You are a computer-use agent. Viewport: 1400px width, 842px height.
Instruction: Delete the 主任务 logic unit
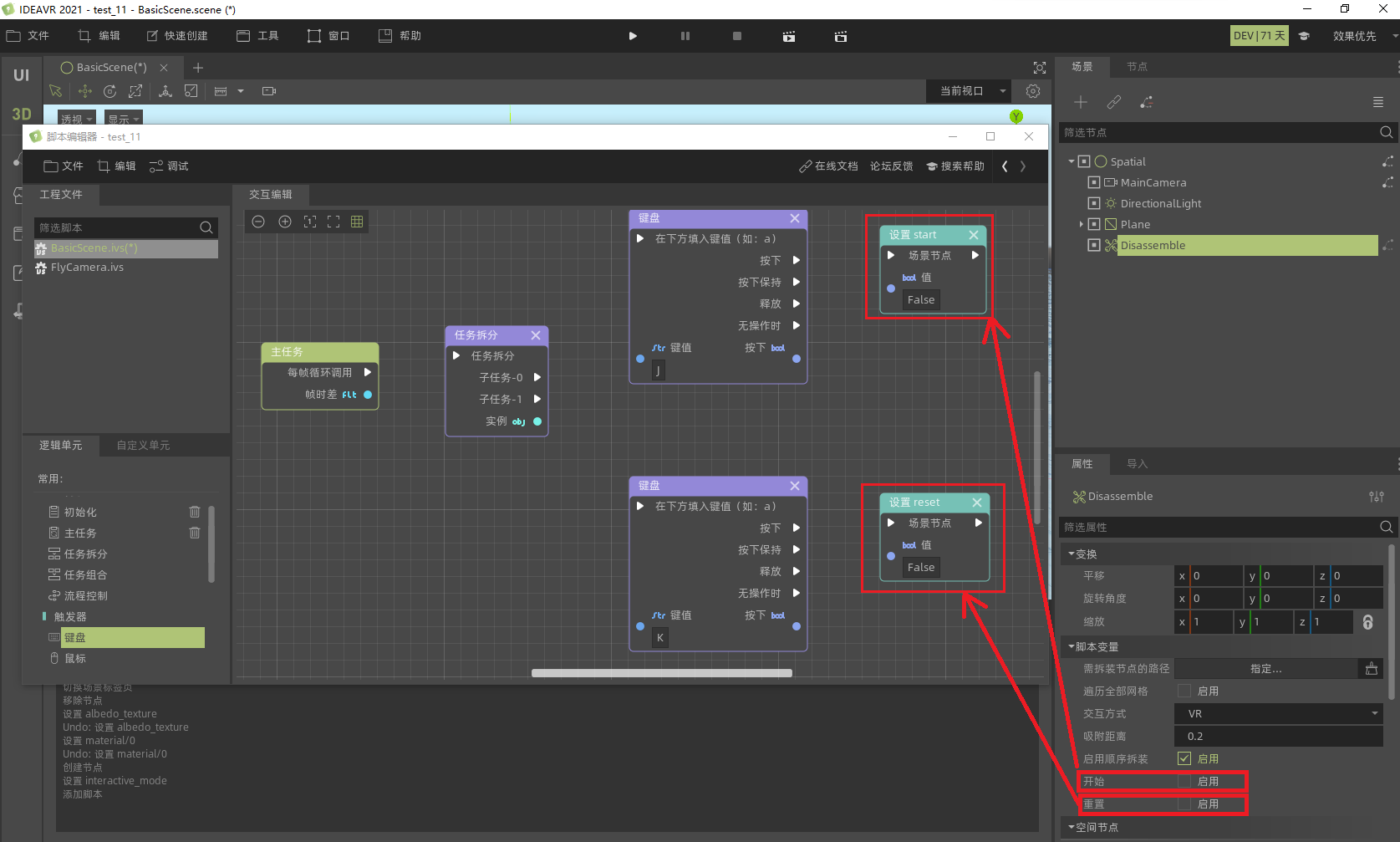coord(195,533)
